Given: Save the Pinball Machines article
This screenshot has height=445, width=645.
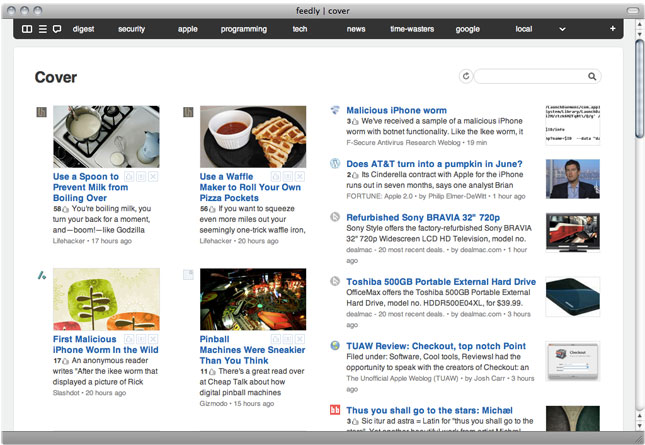Looking at the screenshot, I should click(x=288, y=339).
